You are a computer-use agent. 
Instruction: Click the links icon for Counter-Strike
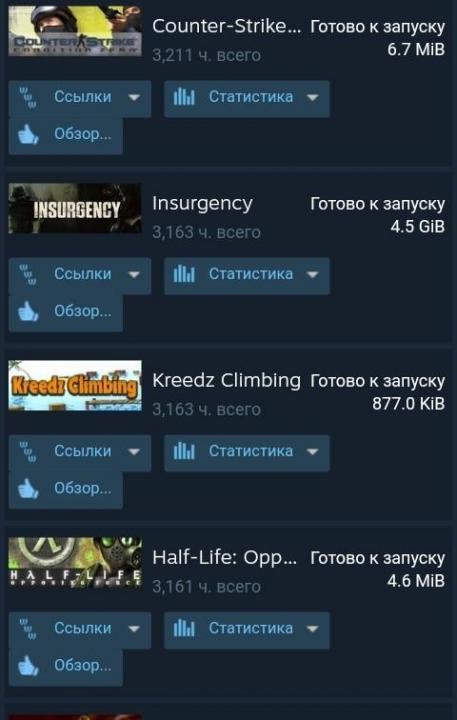28,98
